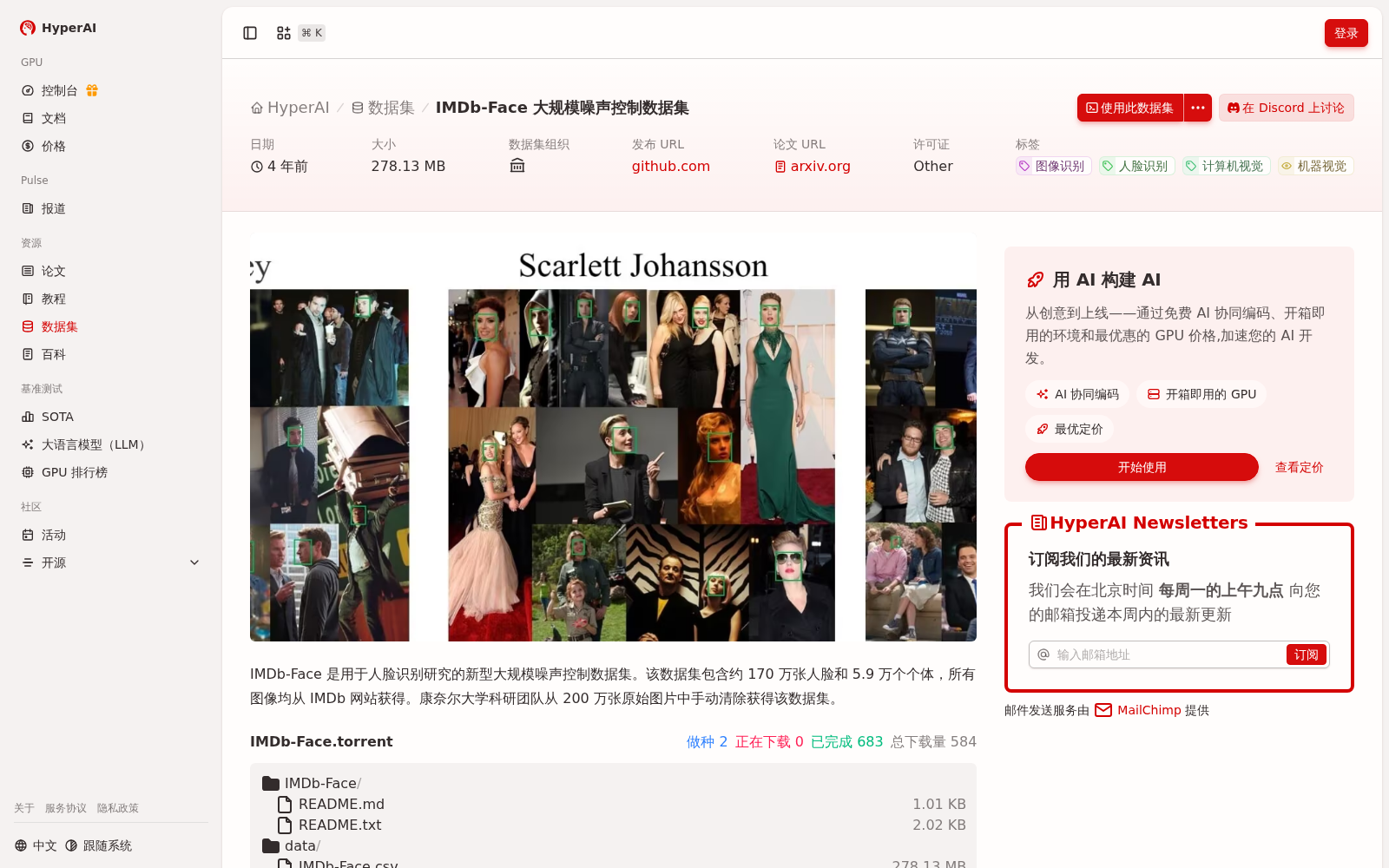Open 报道 in the sidebar

tap(111, 208)
